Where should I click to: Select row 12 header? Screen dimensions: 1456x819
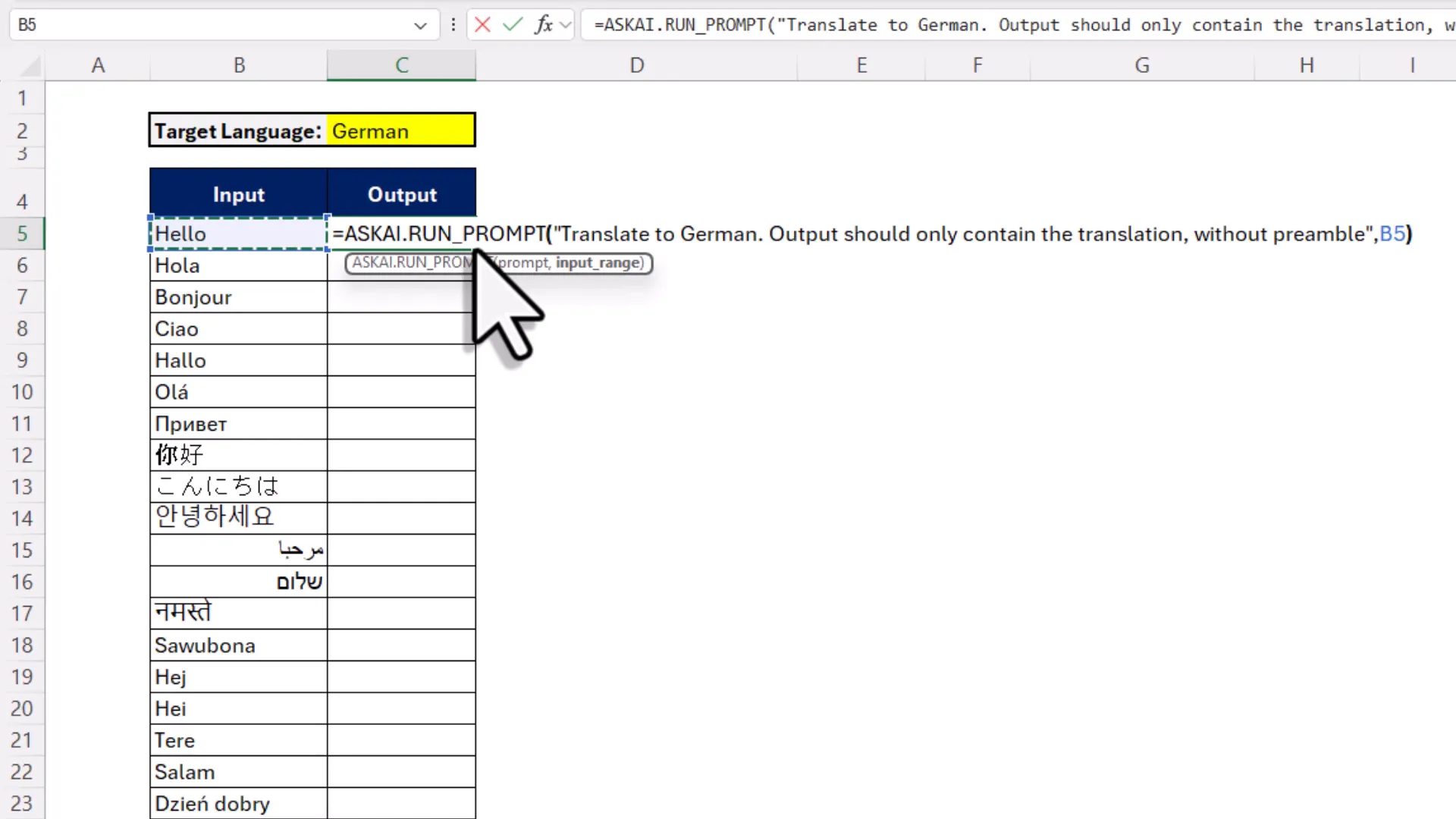pyautogui.click(x=22, y=455)
